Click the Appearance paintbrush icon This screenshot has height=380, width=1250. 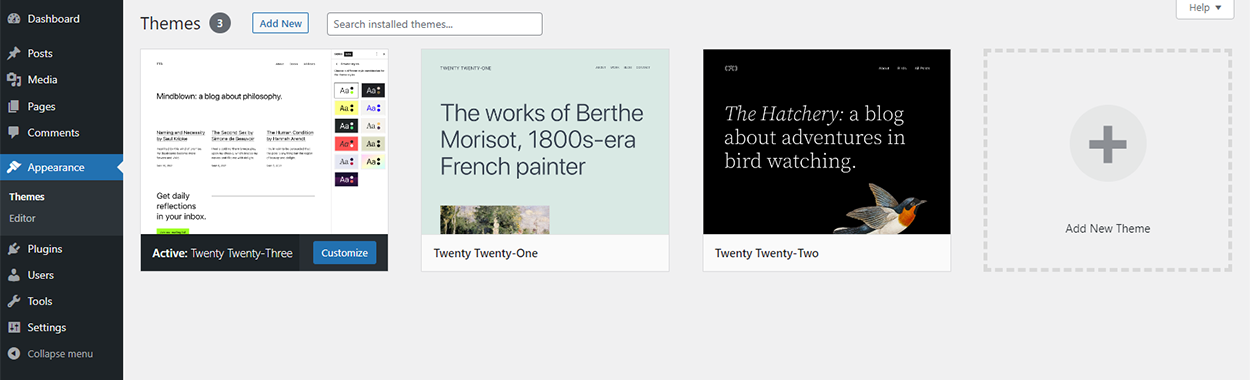(x=14, y=167)
